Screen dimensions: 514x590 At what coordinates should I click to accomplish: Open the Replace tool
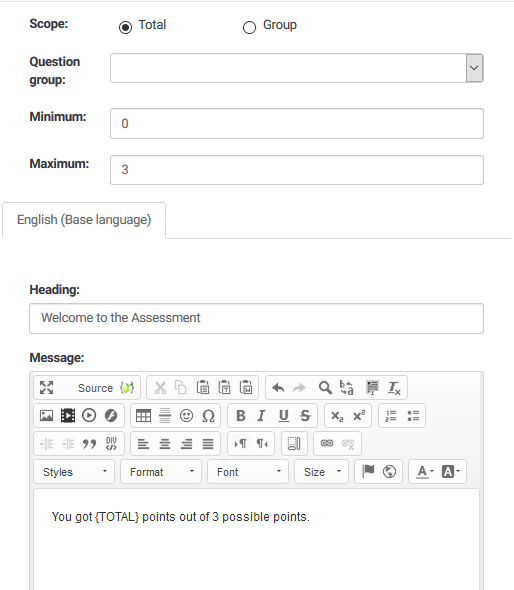(347, 387)
